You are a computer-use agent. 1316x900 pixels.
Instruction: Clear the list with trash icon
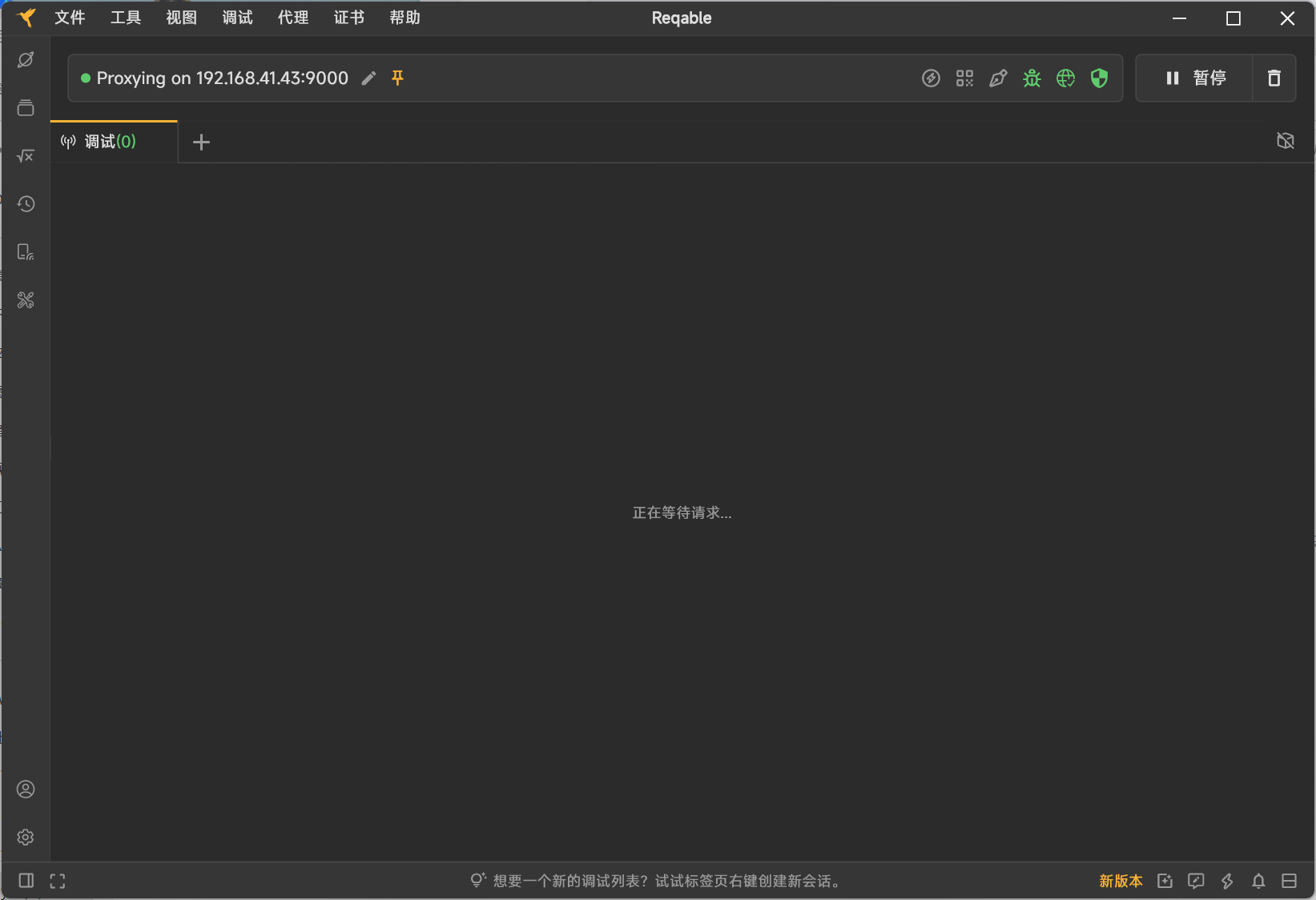(x=1274, y=78)
